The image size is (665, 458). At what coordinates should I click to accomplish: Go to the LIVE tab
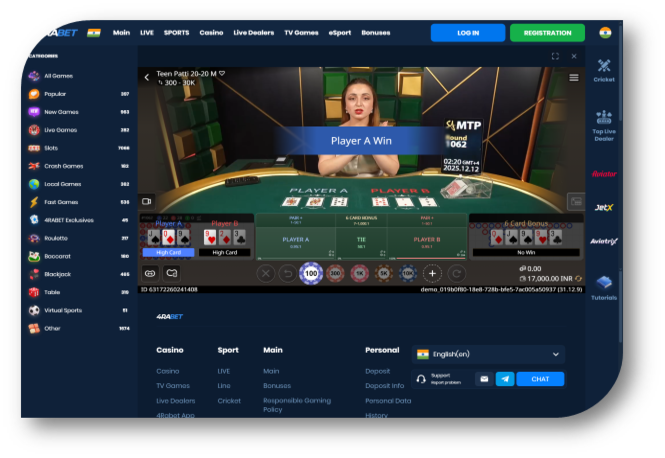click(x=147, y=33)
